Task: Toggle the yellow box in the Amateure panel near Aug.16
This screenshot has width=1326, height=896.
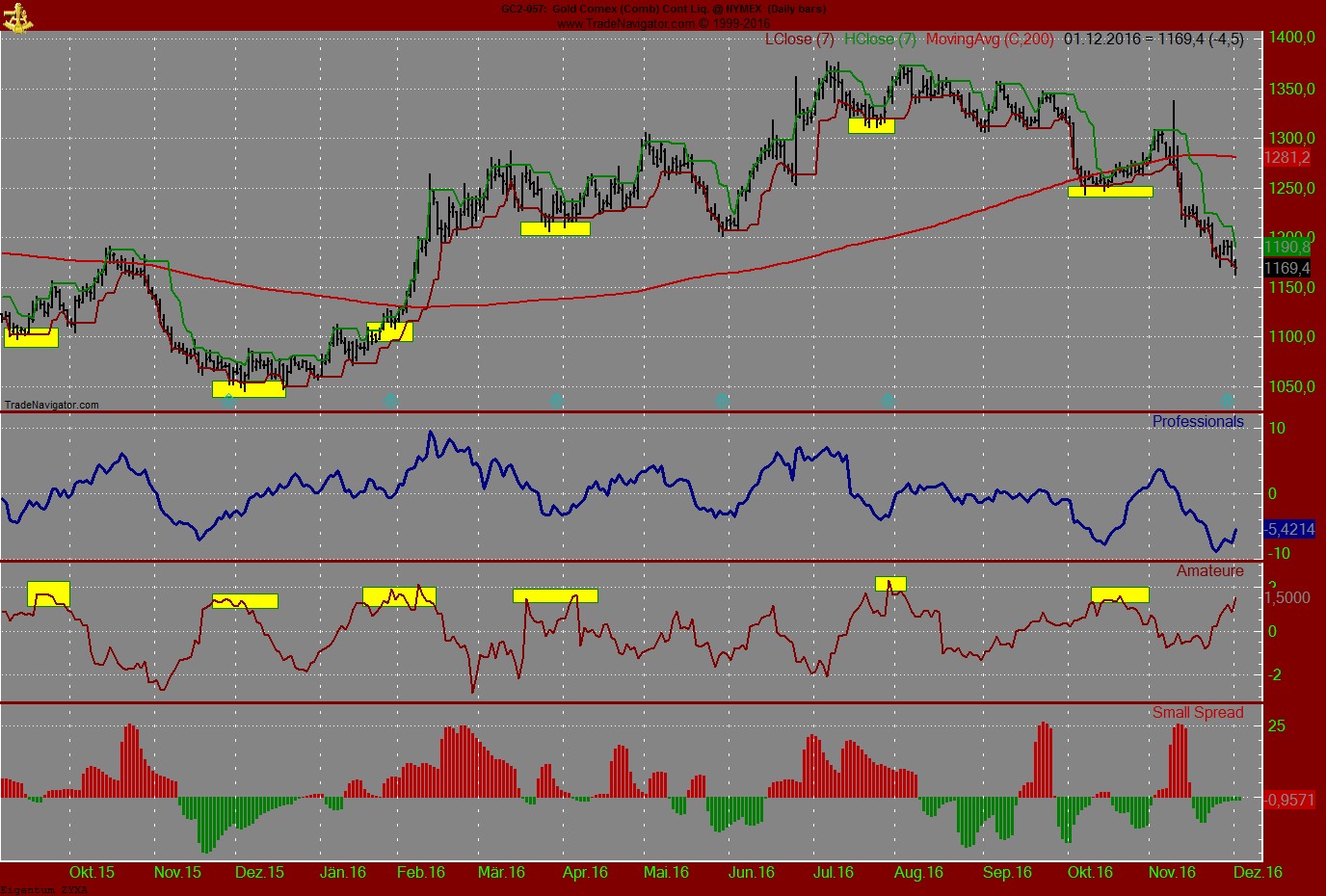Action: (x=891, y=582)
